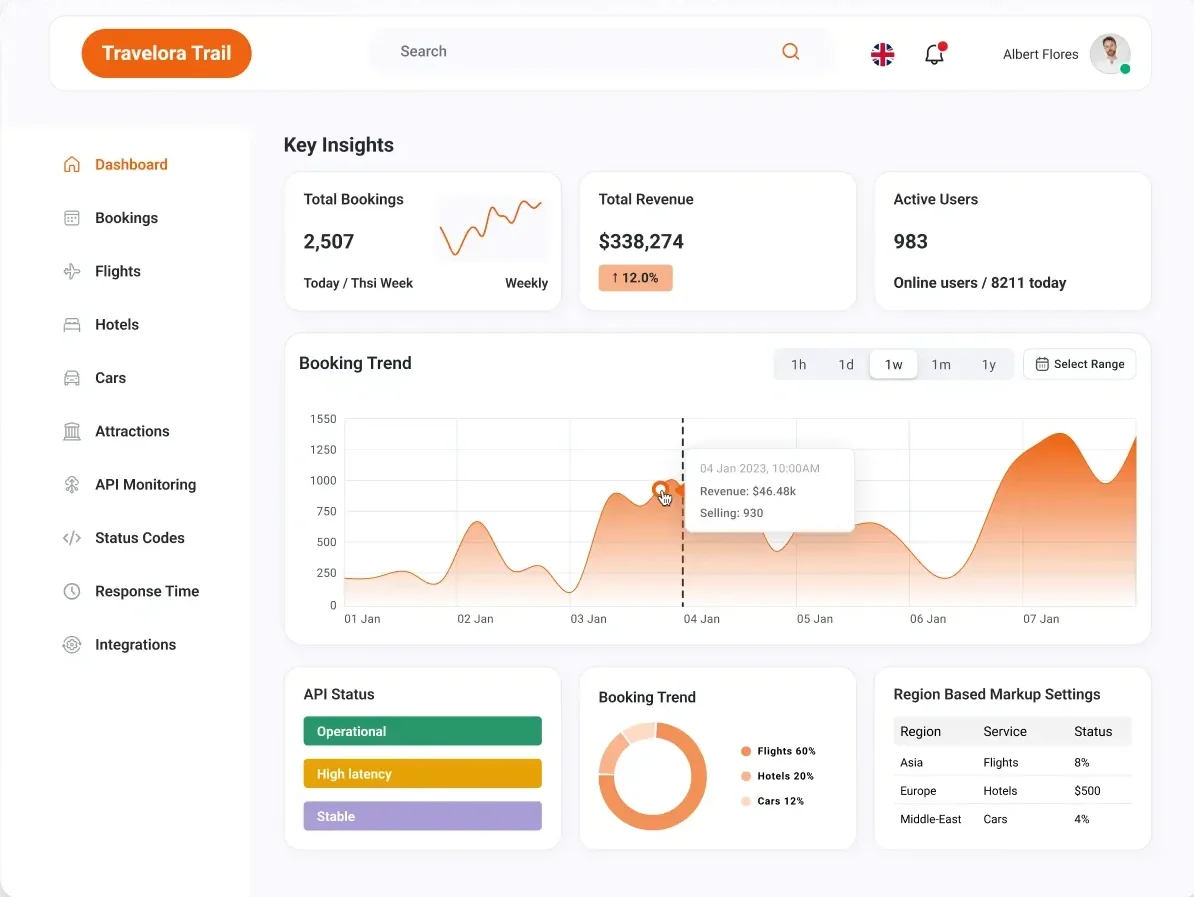Switch chart range to 1d
The image size is (1194, 897).
pos(846,364)
